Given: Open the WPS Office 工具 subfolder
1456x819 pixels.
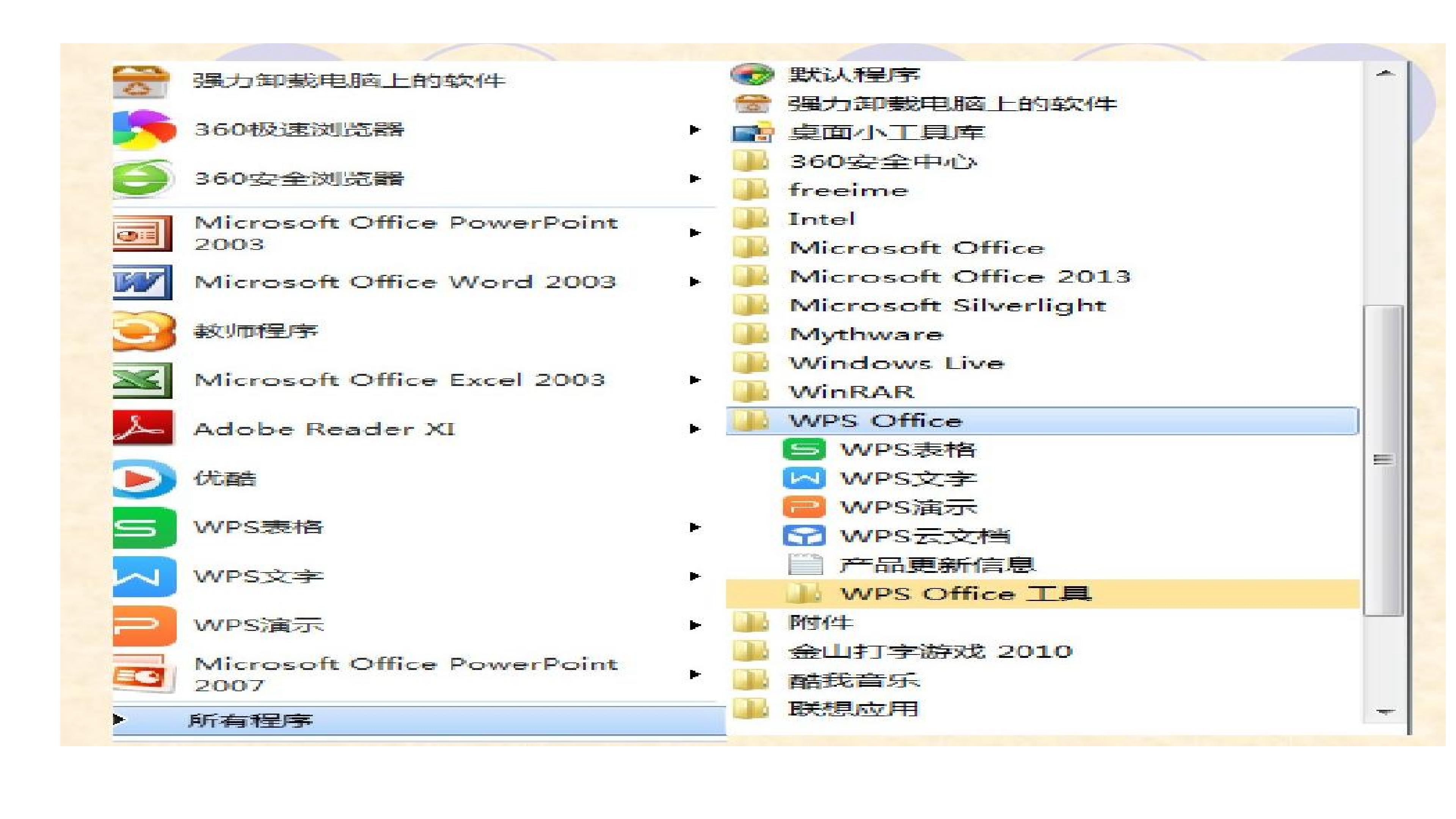Looking at the screenshot, I should point(1043,593).
